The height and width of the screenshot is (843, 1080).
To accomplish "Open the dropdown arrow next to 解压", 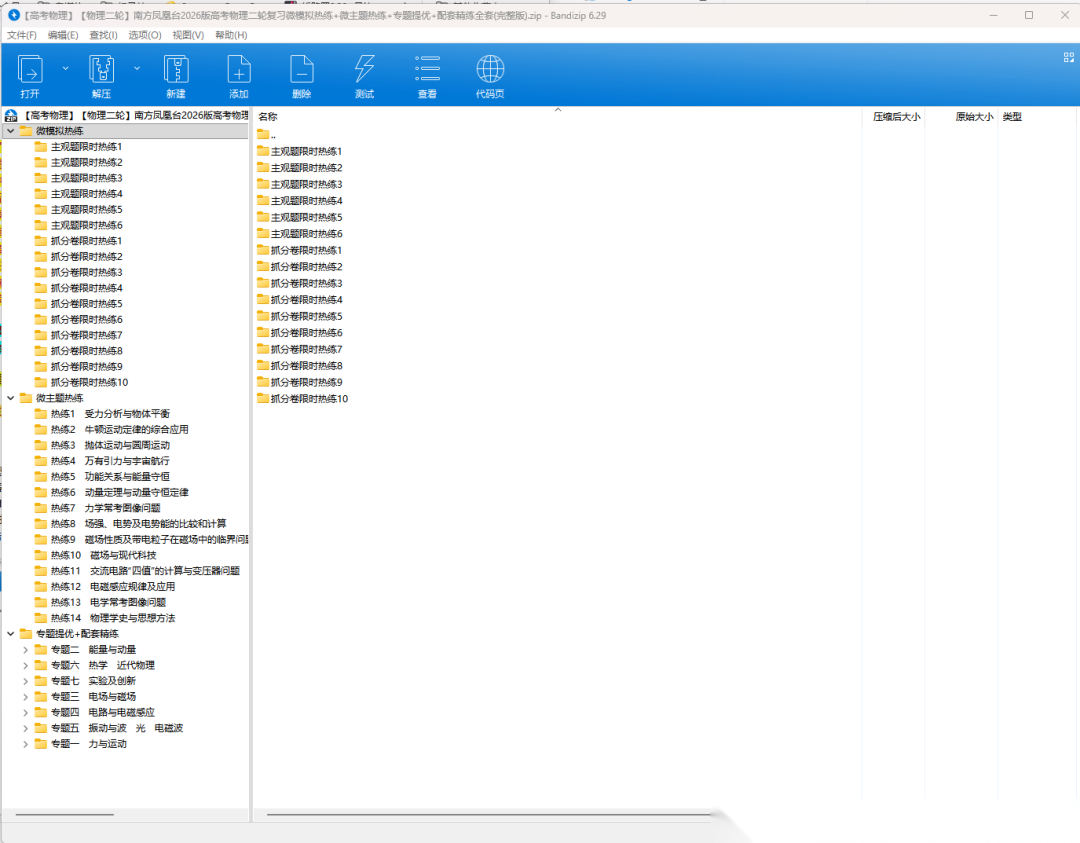I will [137, 68].
